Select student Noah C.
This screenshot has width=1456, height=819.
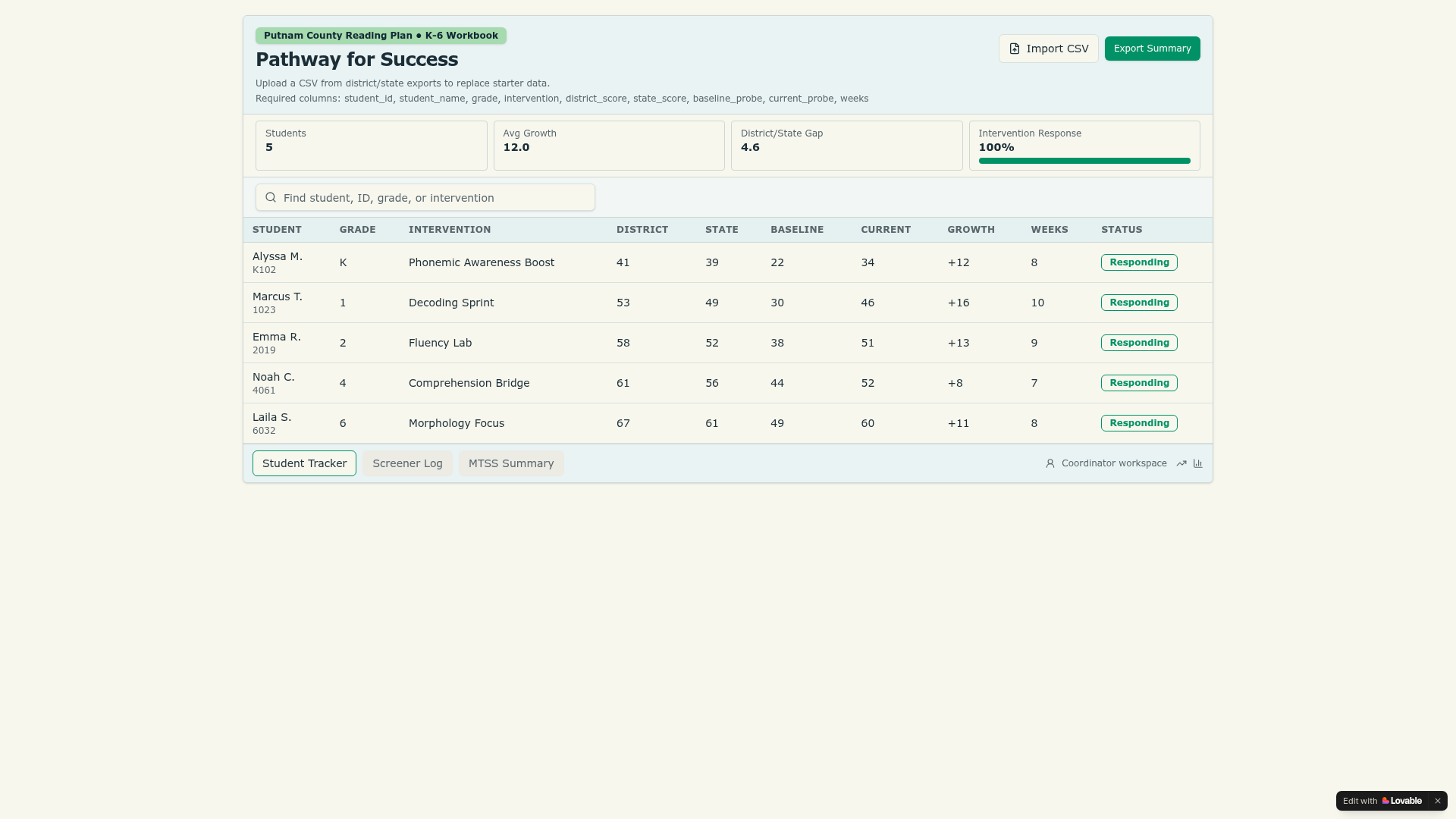274,377
